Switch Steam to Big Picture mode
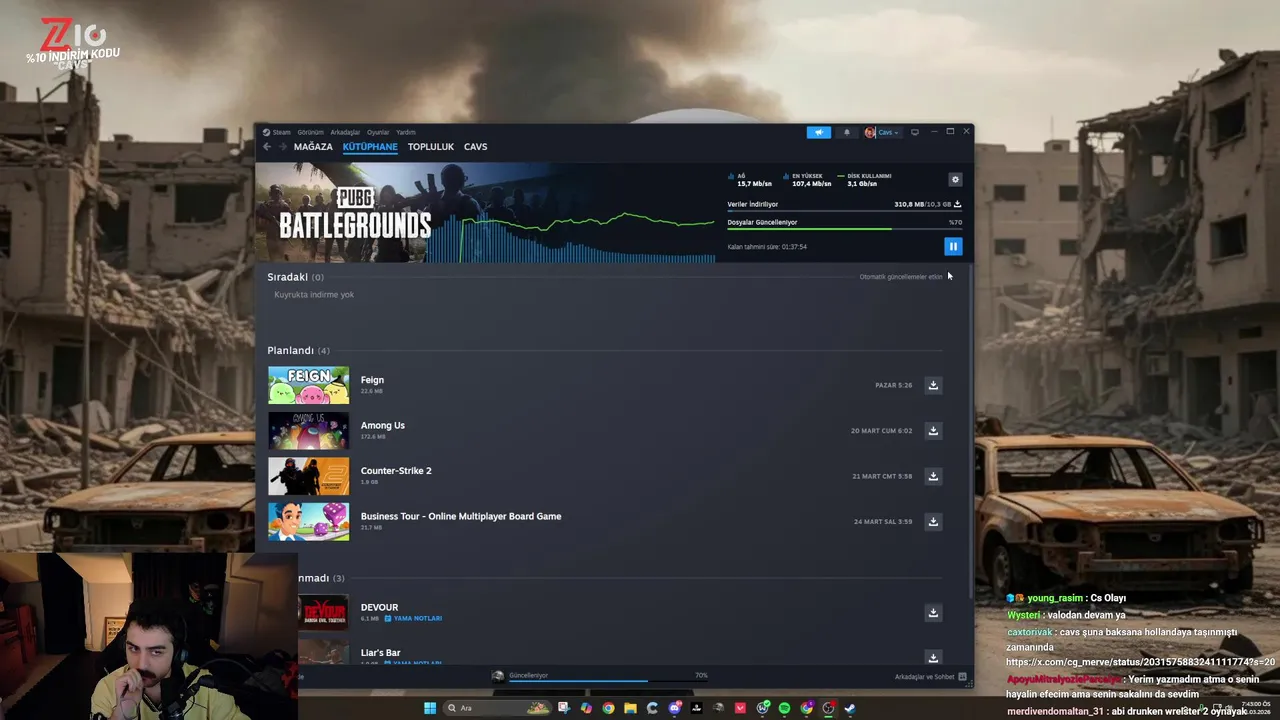 [914, 132]
